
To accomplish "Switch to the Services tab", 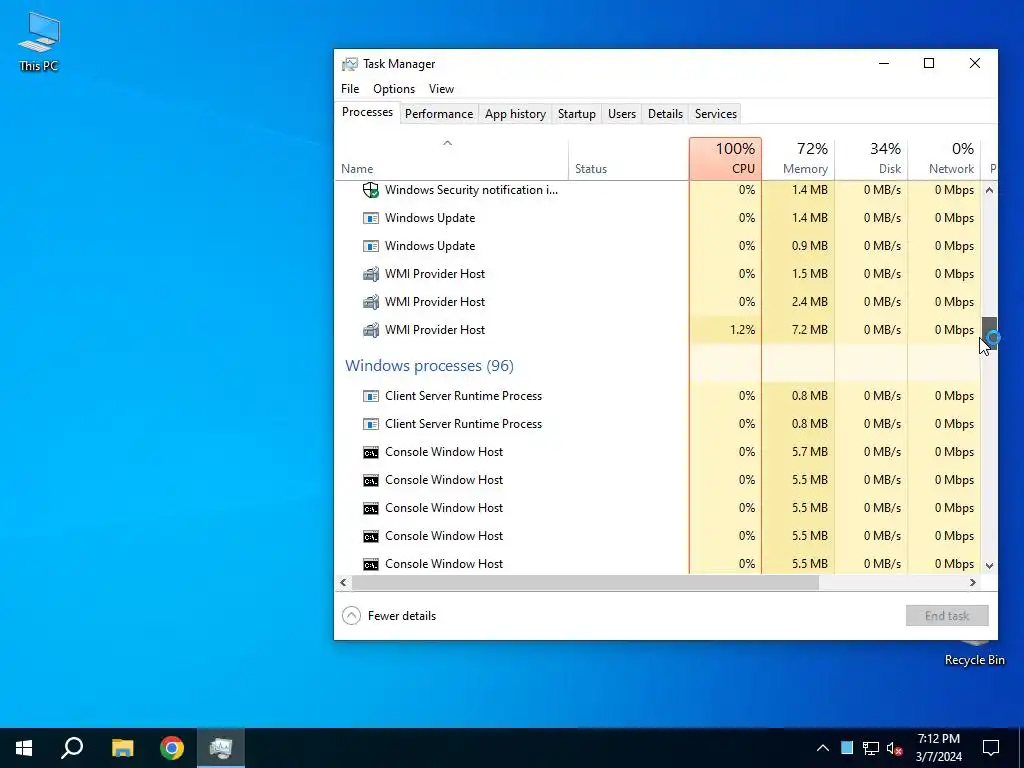I will [716, 114].
